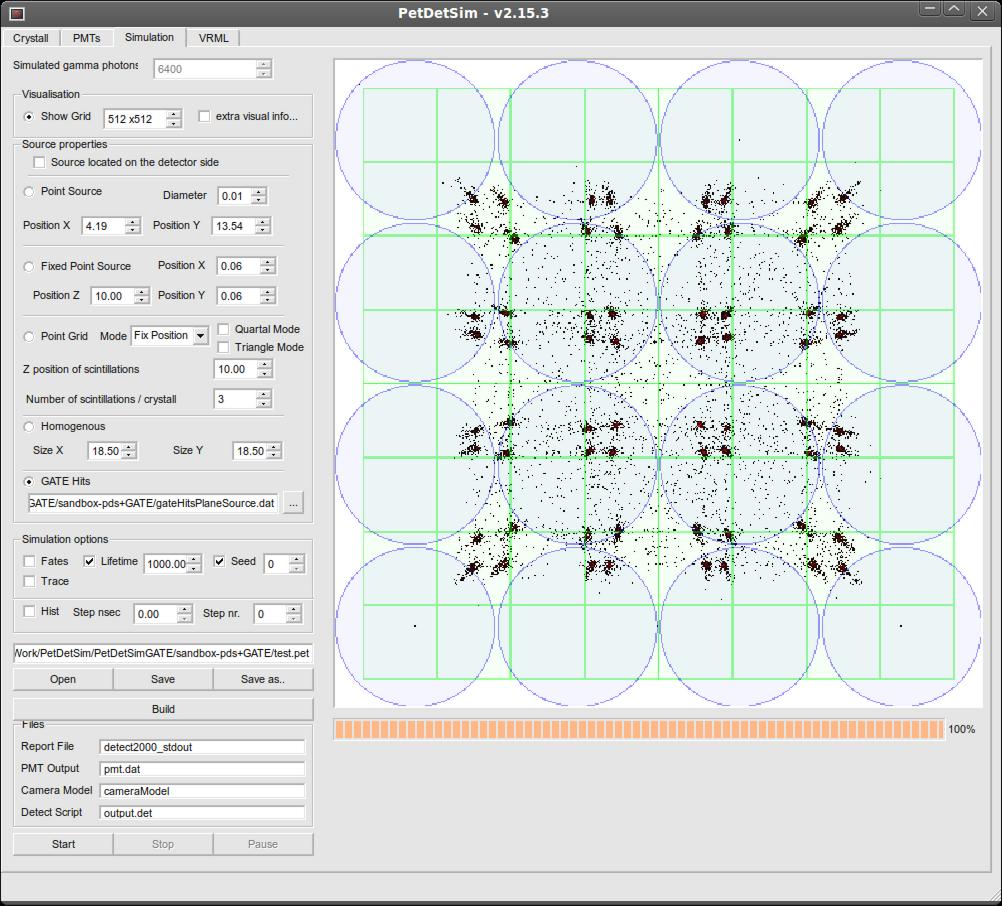The width and height of the screenshot is (1002, 906).
Task: Choose the Homogenous source option
Action: 29,427
